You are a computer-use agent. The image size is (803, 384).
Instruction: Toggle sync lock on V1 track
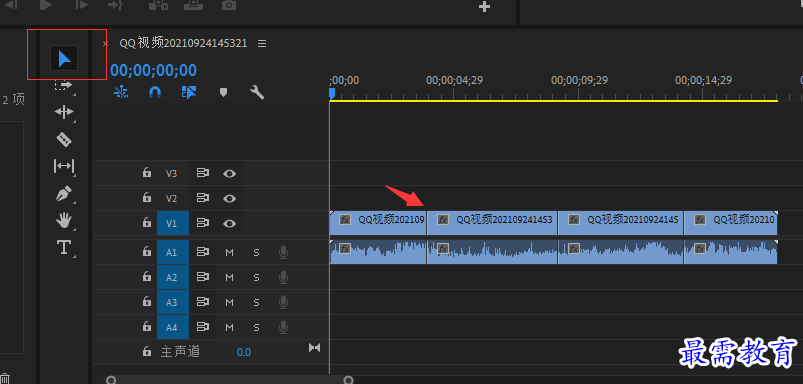(x=203, y=223)
